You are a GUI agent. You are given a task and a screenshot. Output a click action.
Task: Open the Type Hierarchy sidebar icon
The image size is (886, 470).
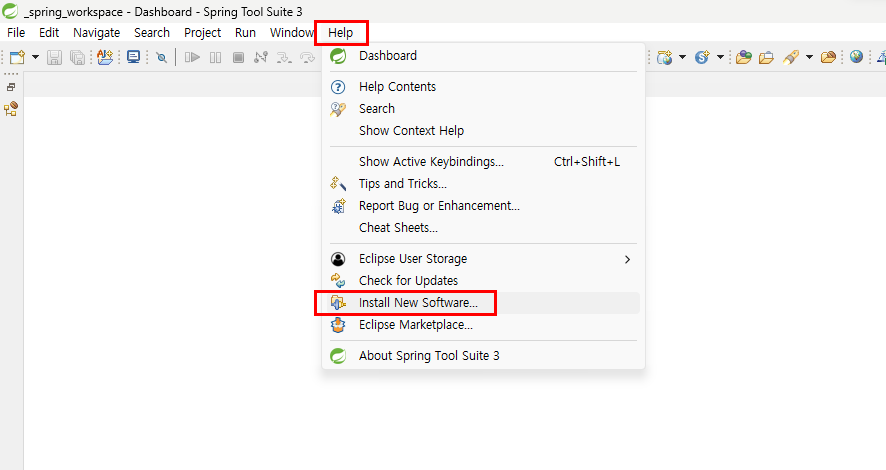pos(11,108)
